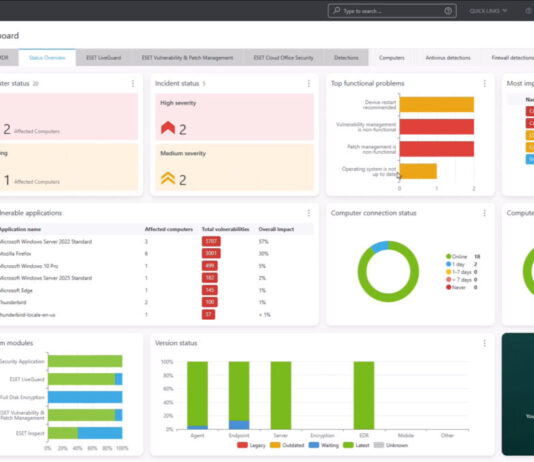
Task: Click the blue Waiting part of Endpoint column
Action: (239, 425)
